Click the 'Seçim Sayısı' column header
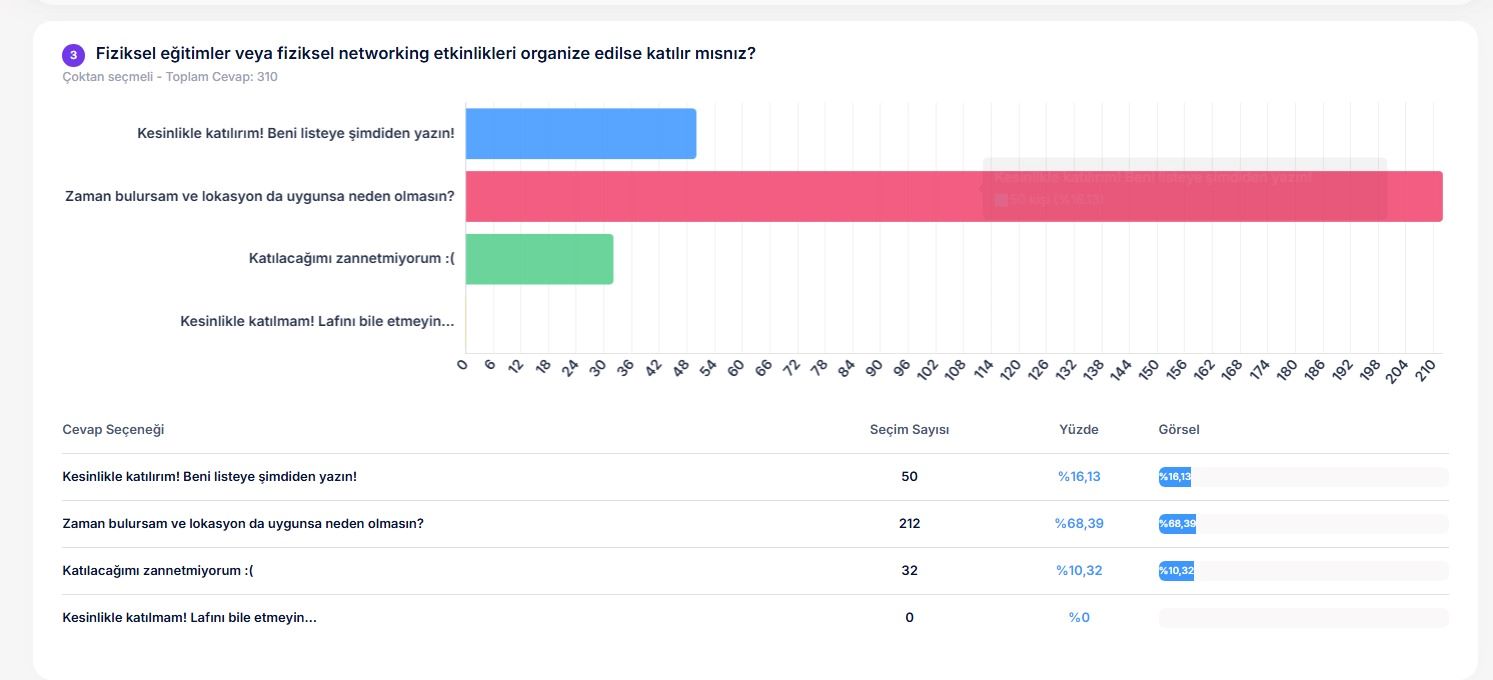1493x680 pixels. tap(909, 429)
